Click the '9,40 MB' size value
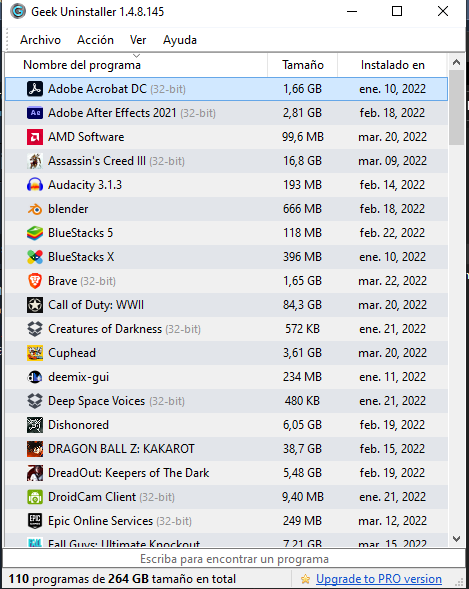This screenshot has width=469, height=589. pyautogui.click(x=303, y=497)
